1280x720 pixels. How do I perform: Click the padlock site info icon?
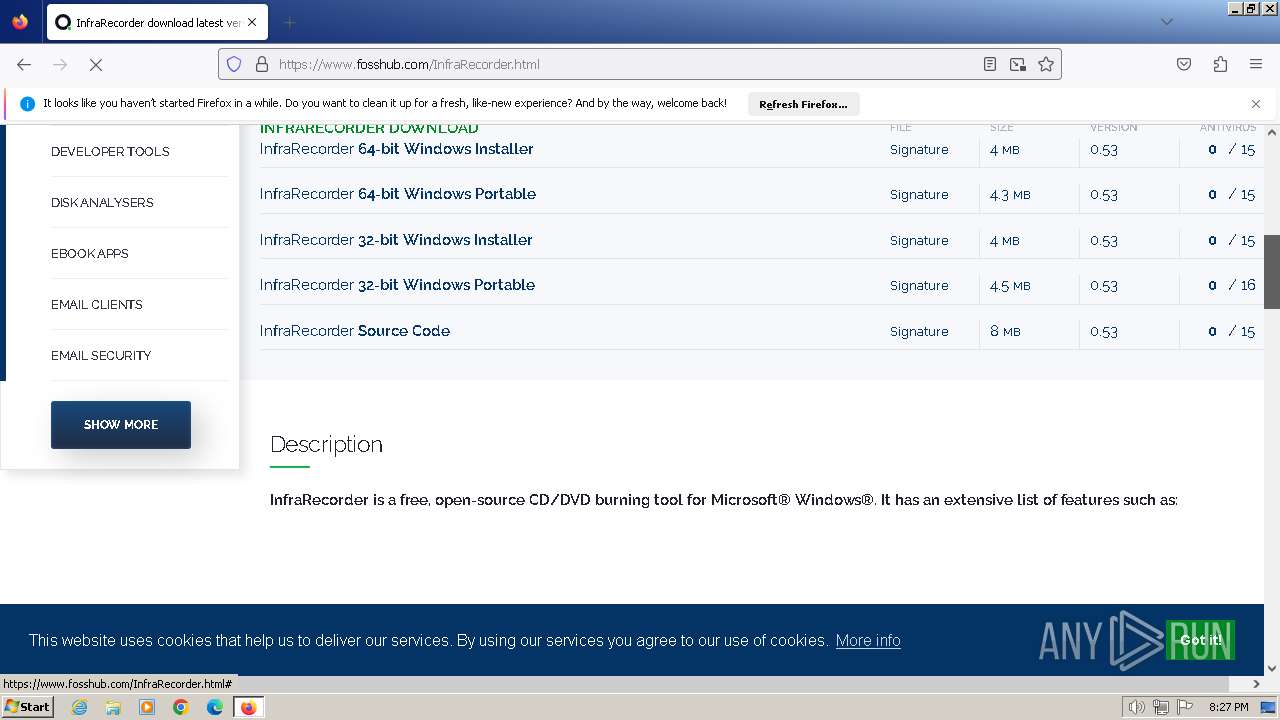coord(262,64)
